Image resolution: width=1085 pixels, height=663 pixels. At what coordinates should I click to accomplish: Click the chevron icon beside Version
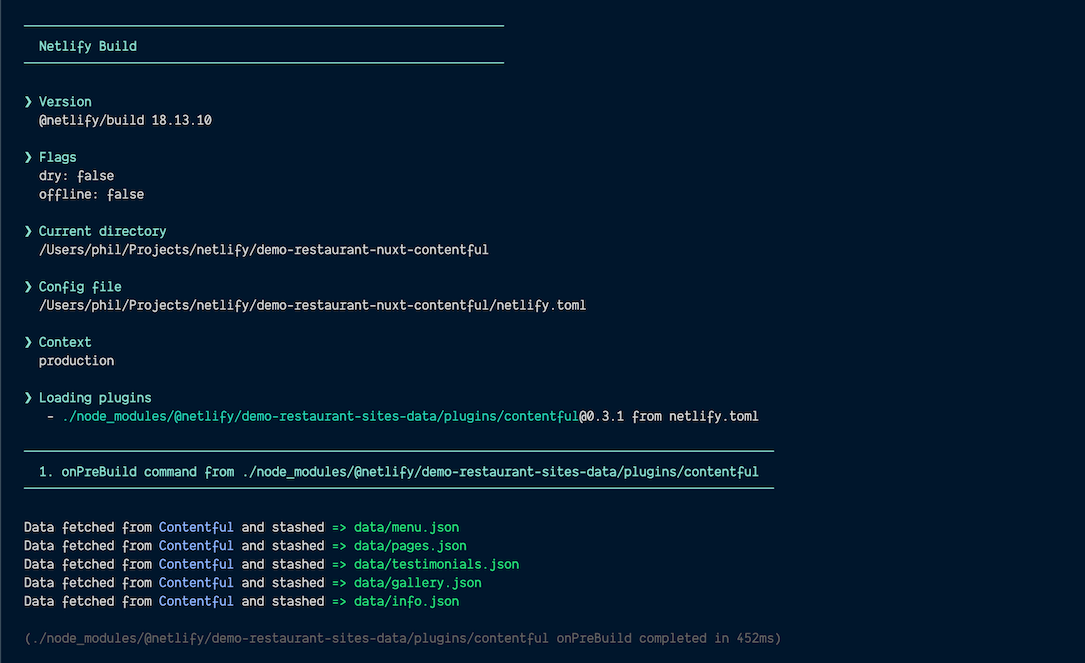(x=27, y=101)
